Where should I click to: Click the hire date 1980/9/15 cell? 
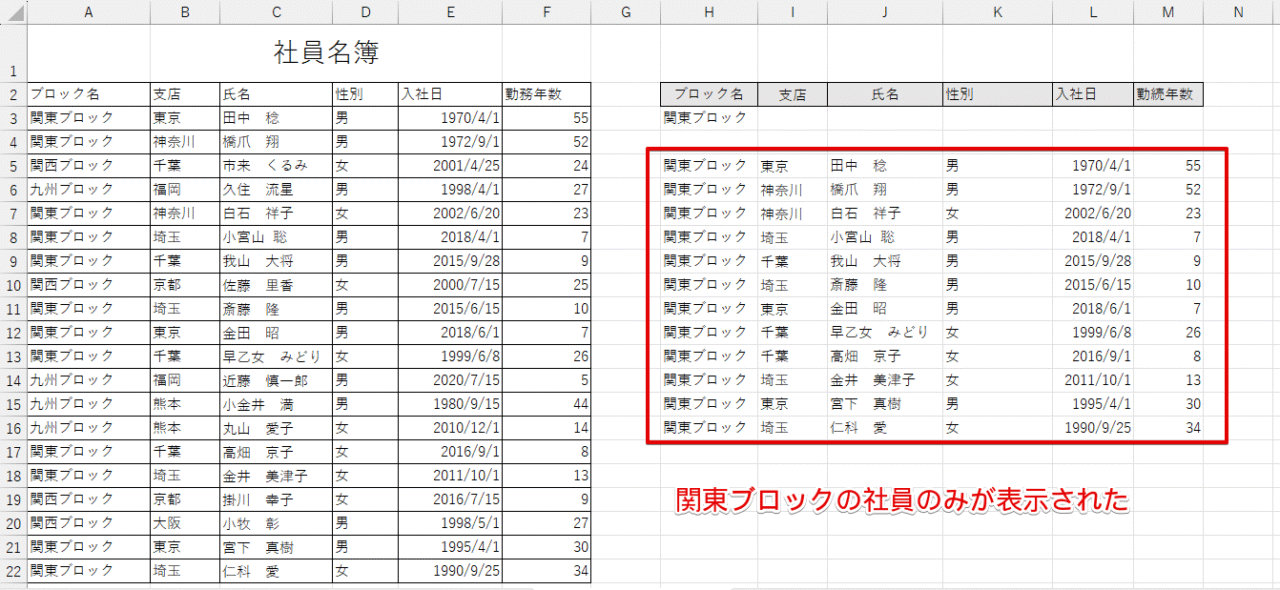click(x=450, y=405)
